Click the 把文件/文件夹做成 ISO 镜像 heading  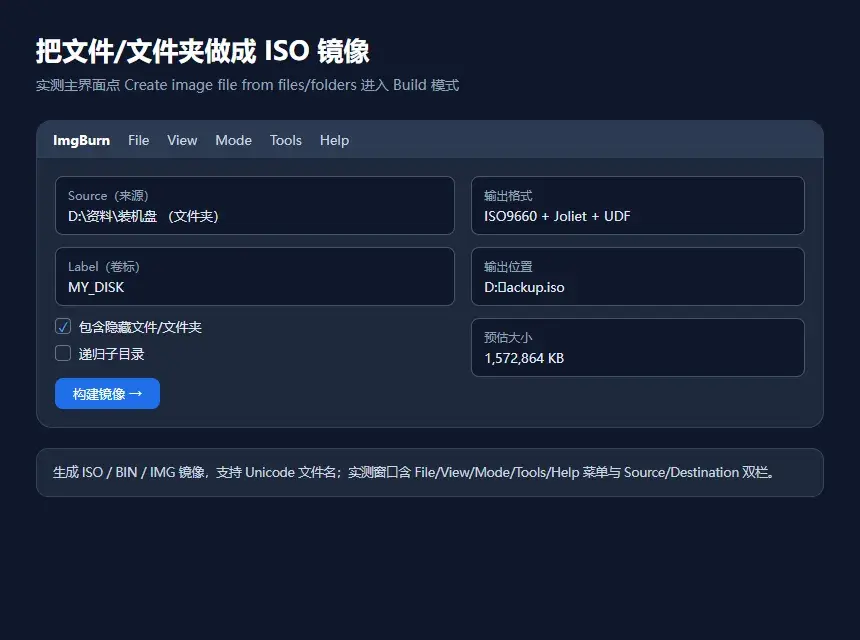(202, 51)
